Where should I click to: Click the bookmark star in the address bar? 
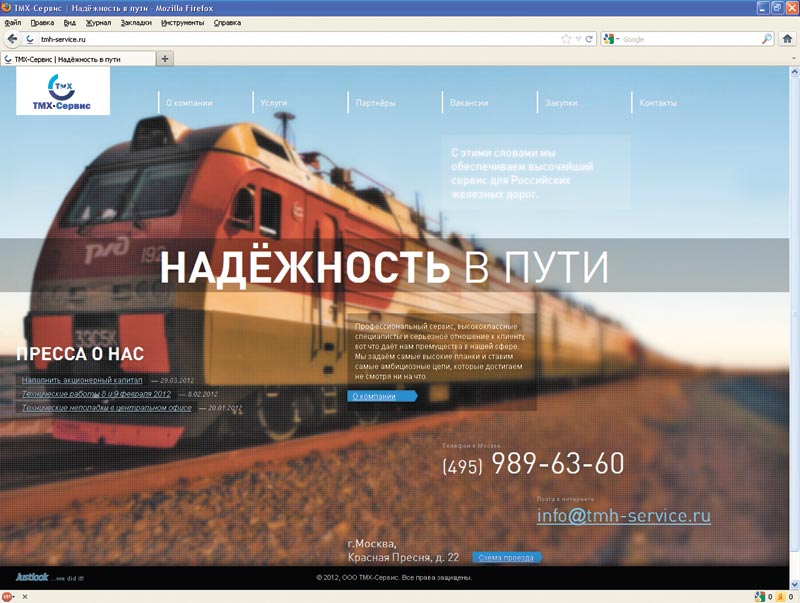pyautogui.click(x=566, y=39)
